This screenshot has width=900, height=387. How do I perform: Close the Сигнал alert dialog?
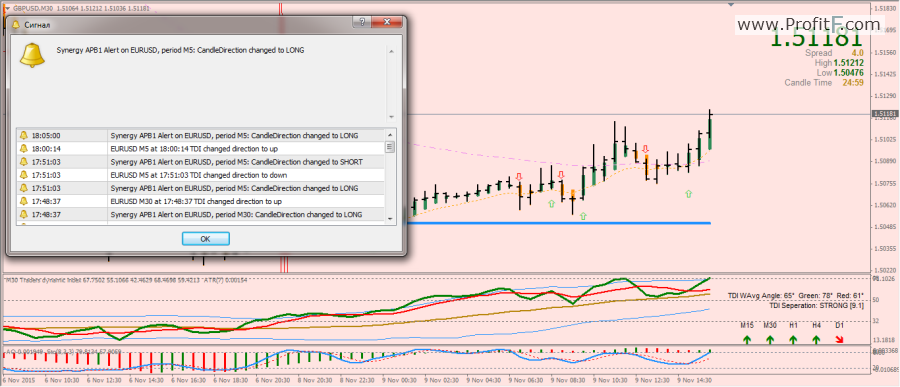pos(386,21)
